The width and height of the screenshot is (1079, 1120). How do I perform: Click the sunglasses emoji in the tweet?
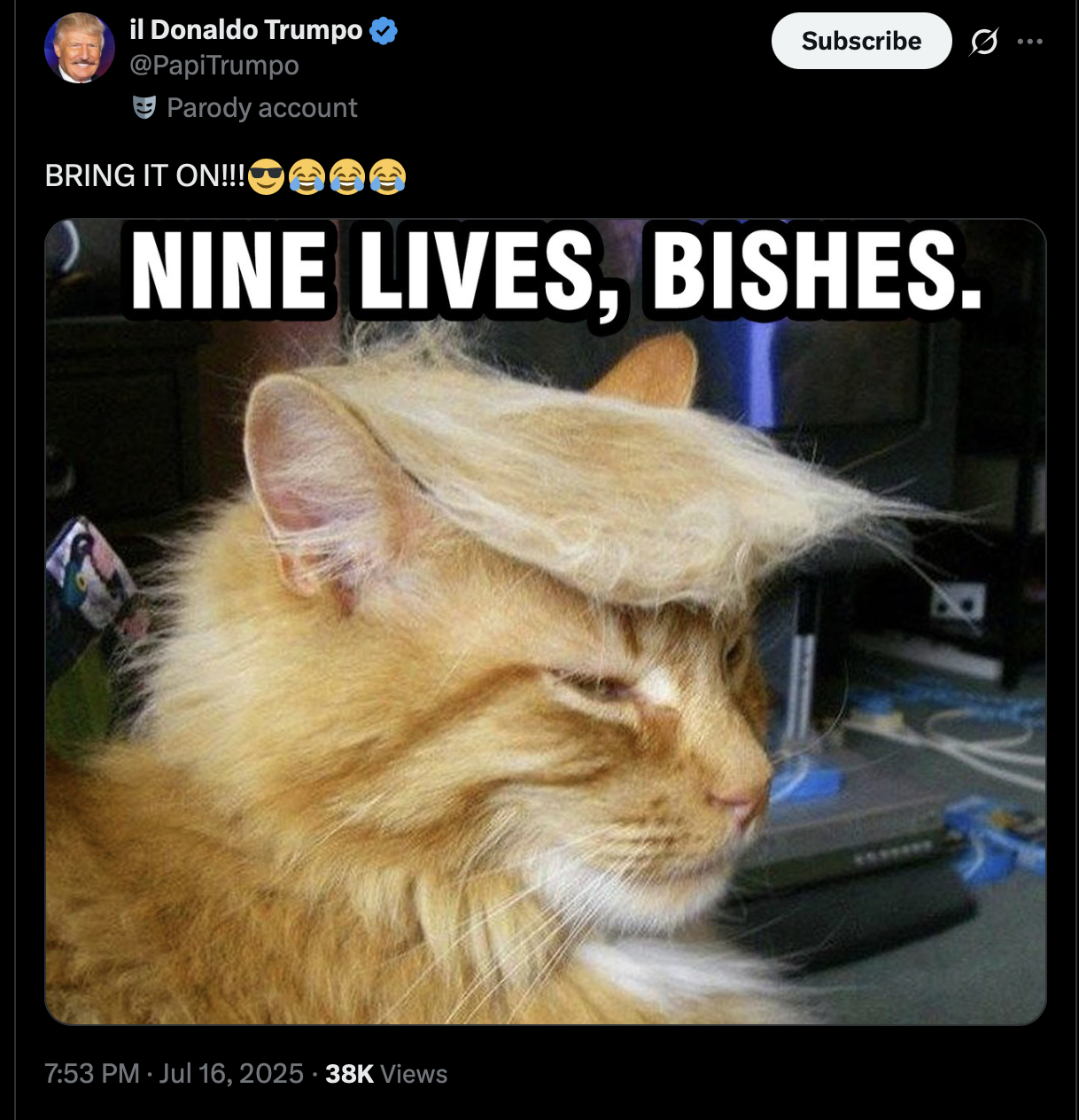266,176
